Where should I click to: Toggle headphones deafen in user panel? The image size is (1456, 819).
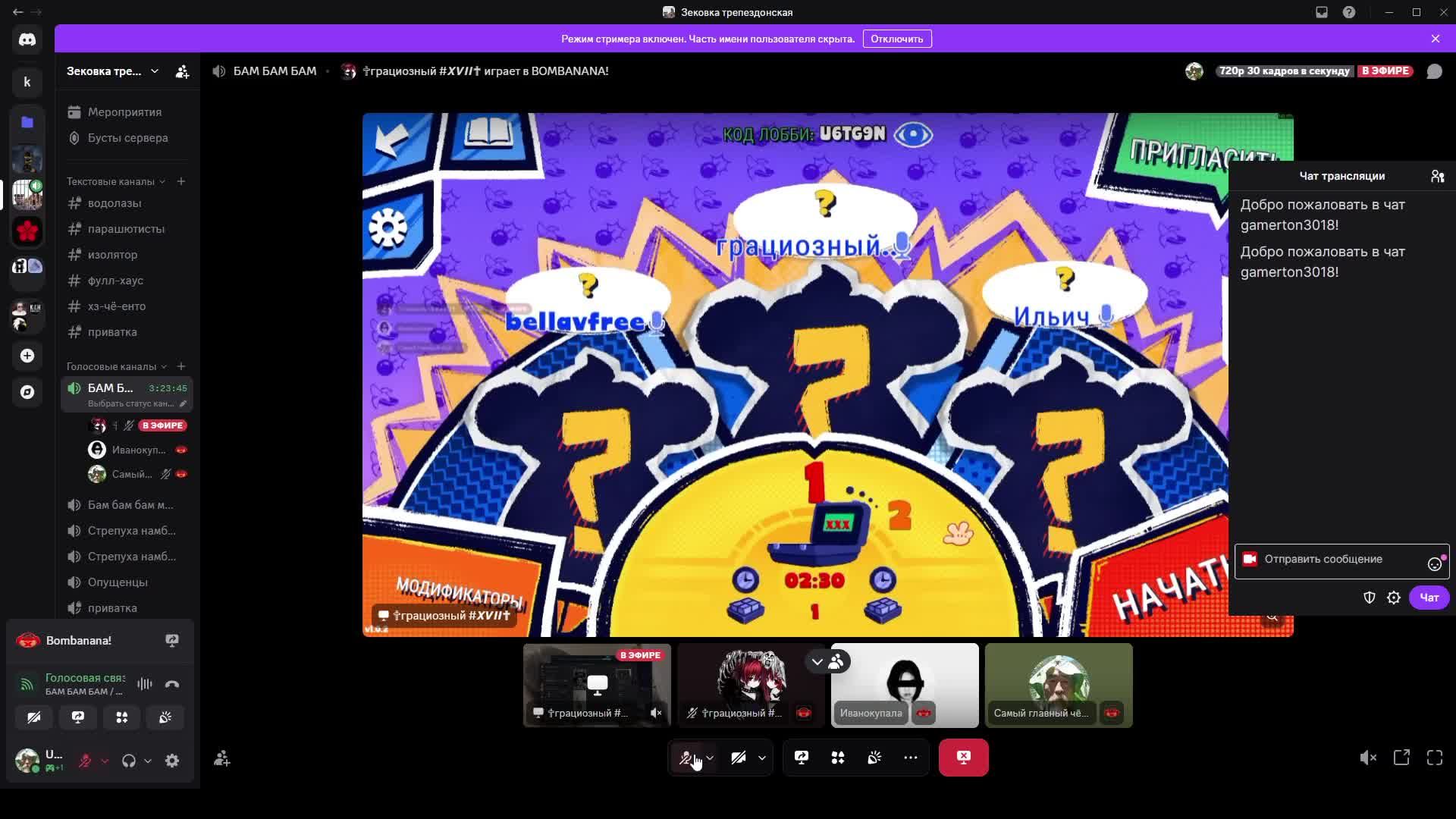129,761
